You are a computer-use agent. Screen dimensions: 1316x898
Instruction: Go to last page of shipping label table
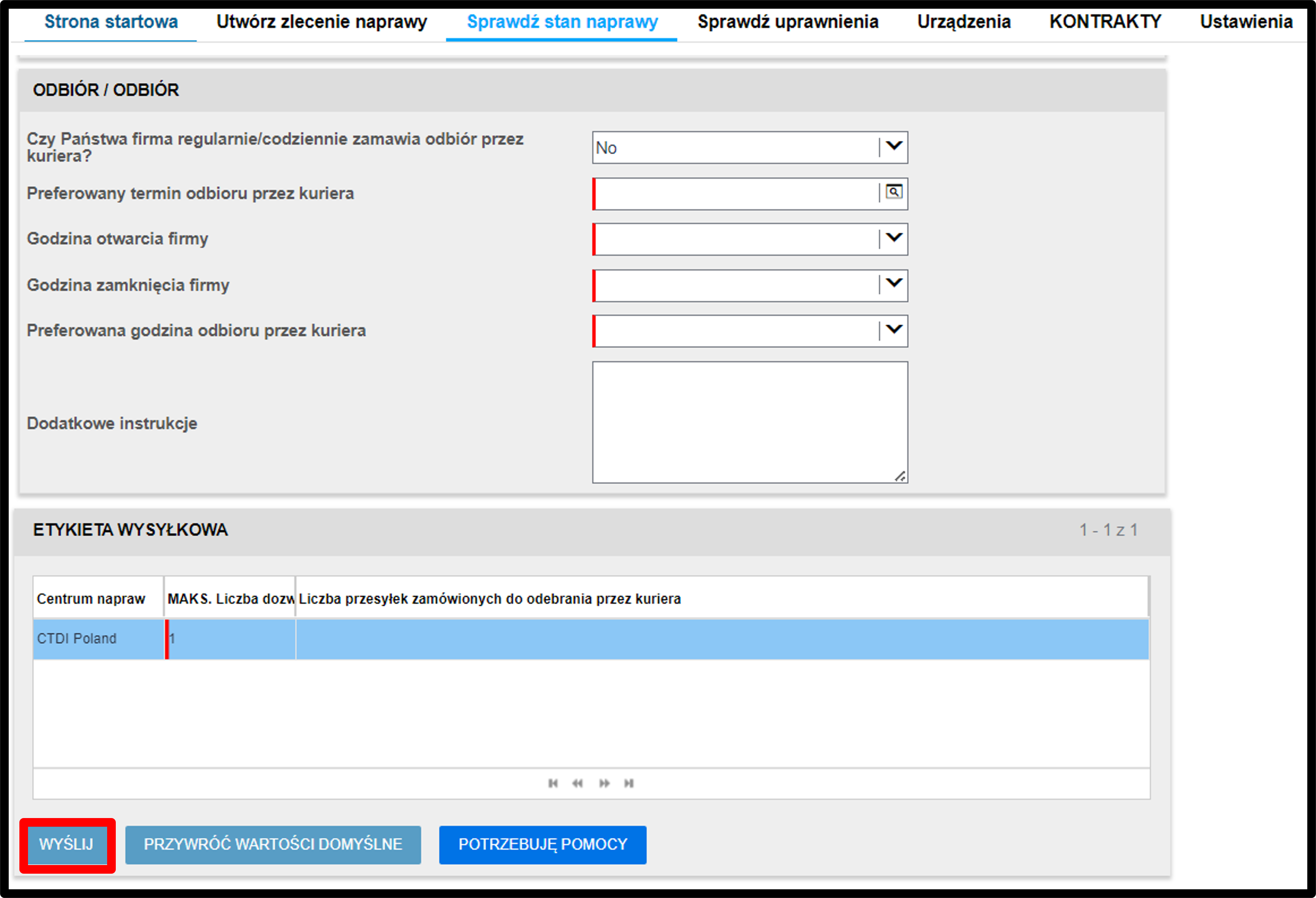[x=629, y=783]
